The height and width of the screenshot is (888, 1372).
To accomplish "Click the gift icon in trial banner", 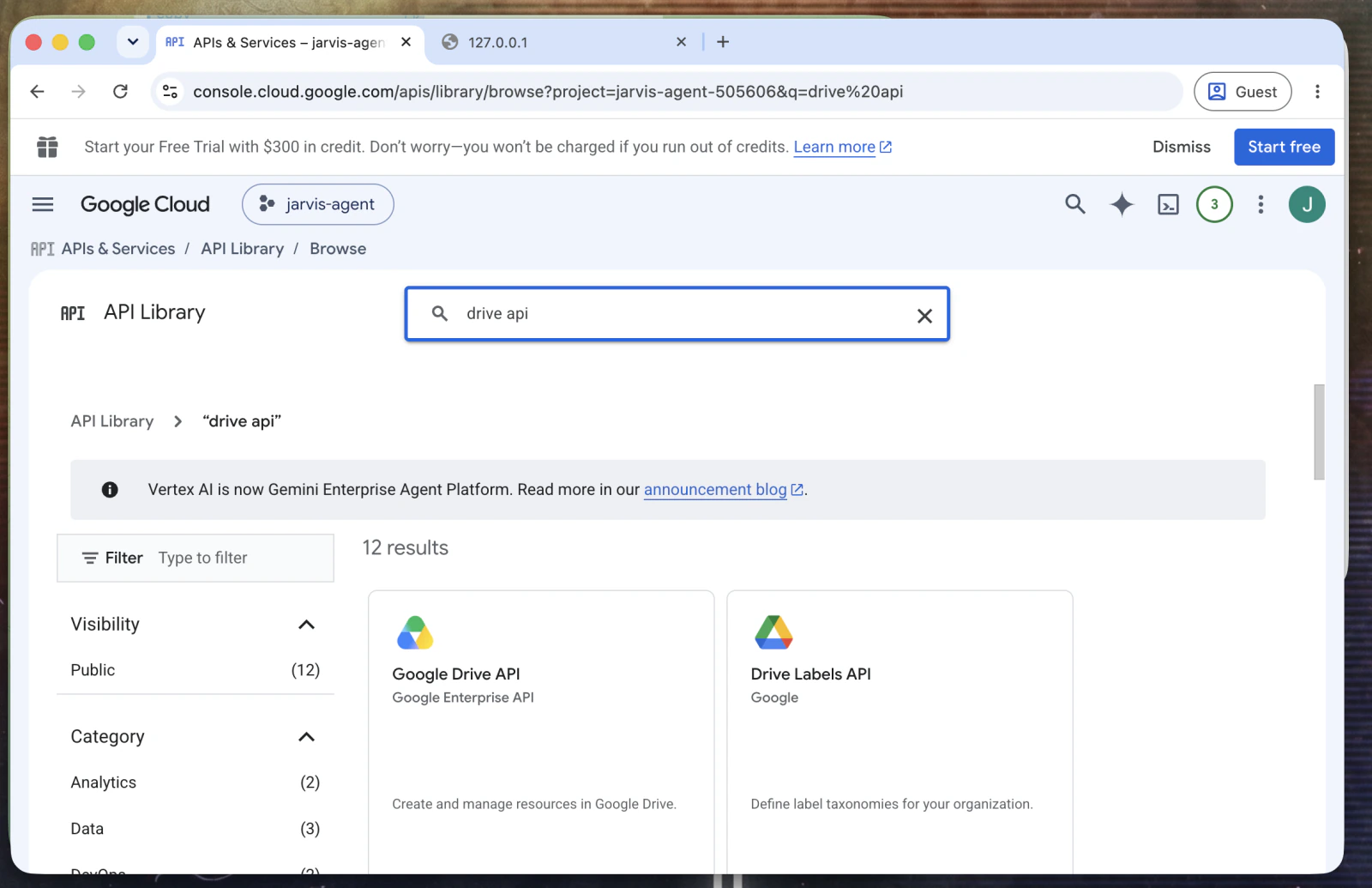I will pyautogui.click(x=47, y=147).
